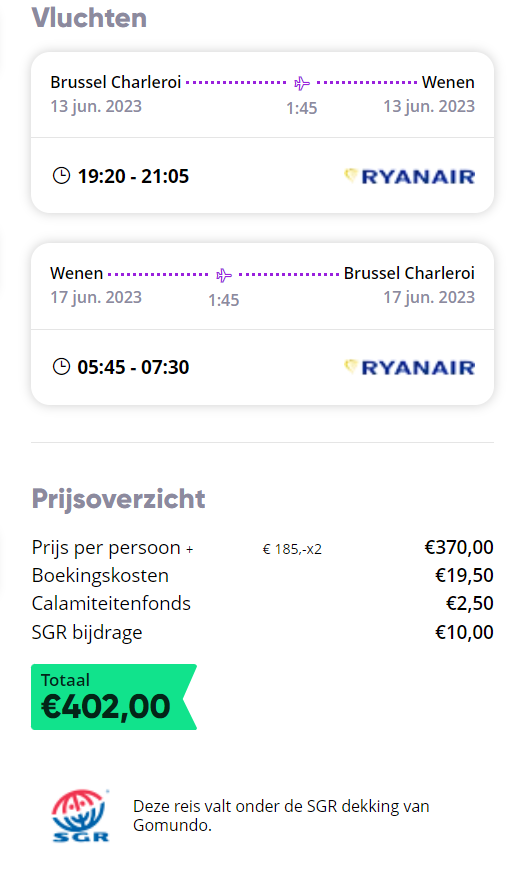Click the Calamiteitenfonds line item
The width and height of the screenshot is (523, 881).
coord(262,603)
